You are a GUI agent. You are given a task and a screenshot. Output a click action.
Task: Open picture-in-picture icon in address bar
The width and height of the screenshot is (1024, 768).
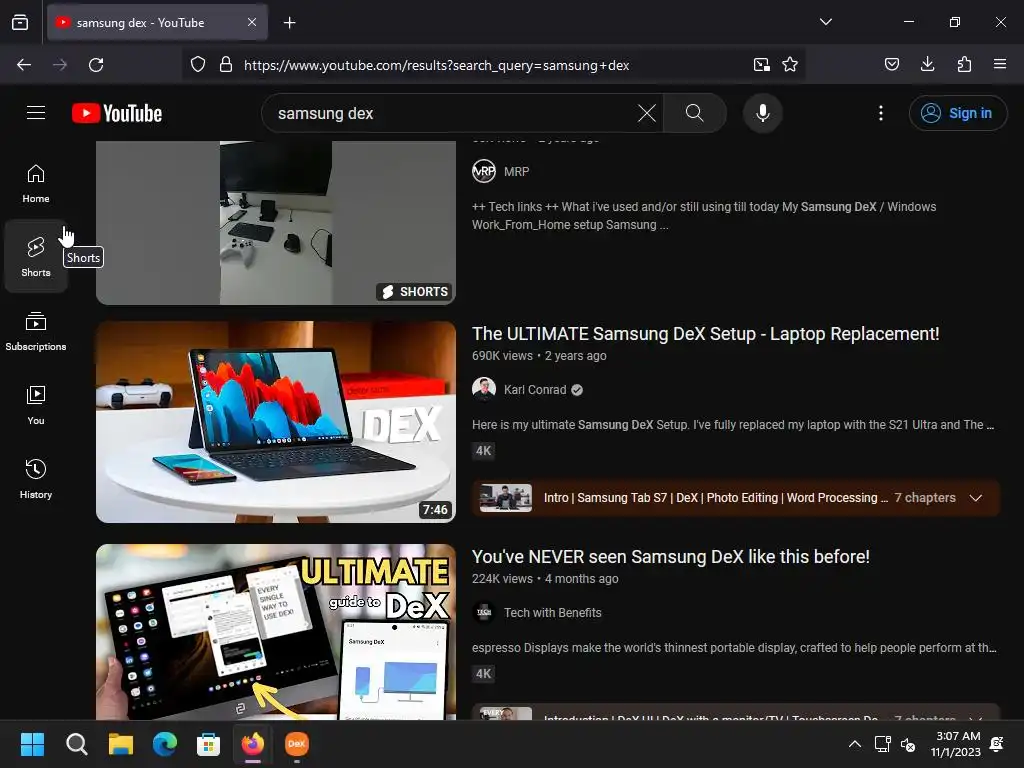tap(761, 65)
